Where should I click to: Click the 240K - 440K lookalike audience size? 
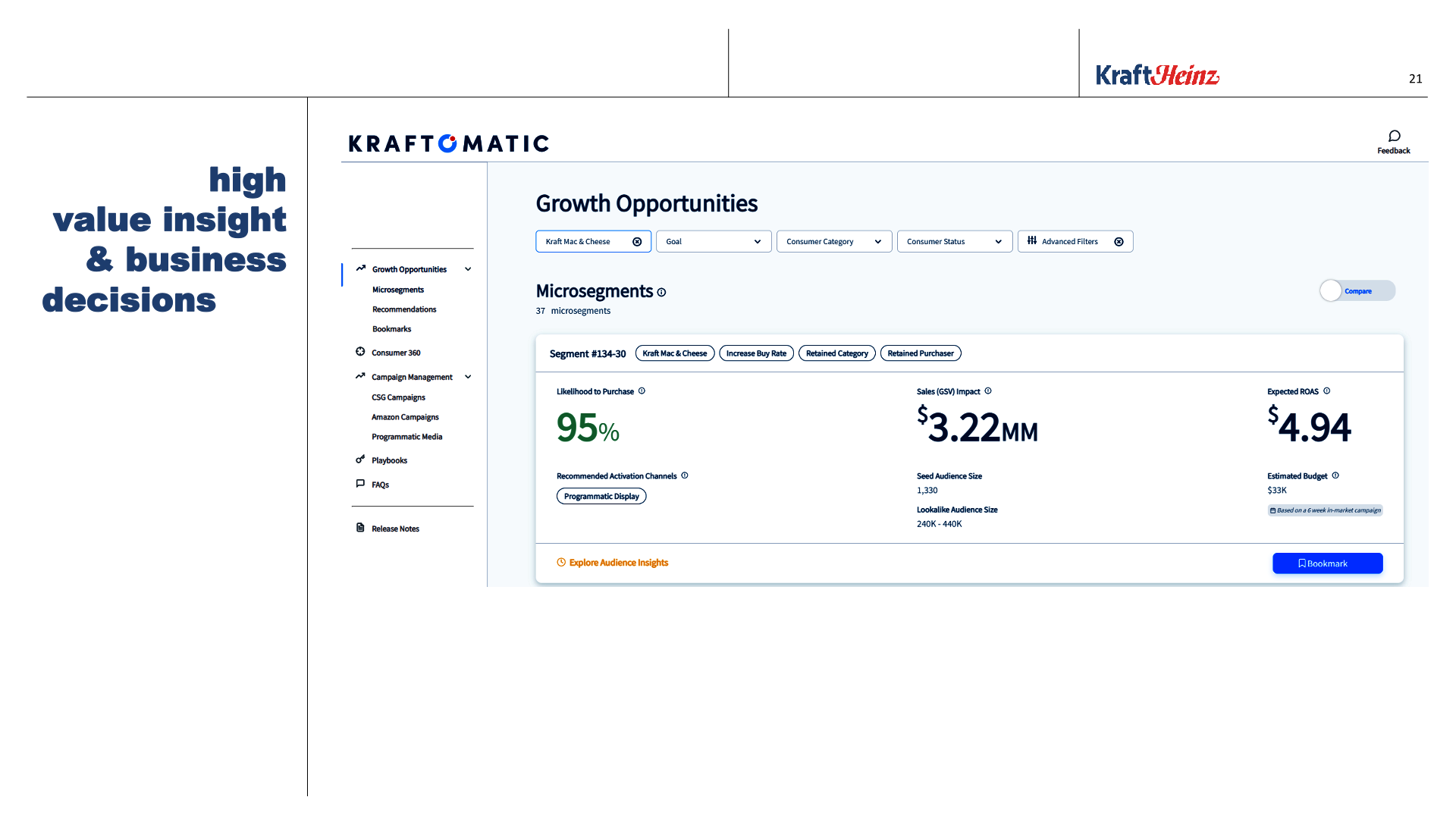(x=939, y=524)
